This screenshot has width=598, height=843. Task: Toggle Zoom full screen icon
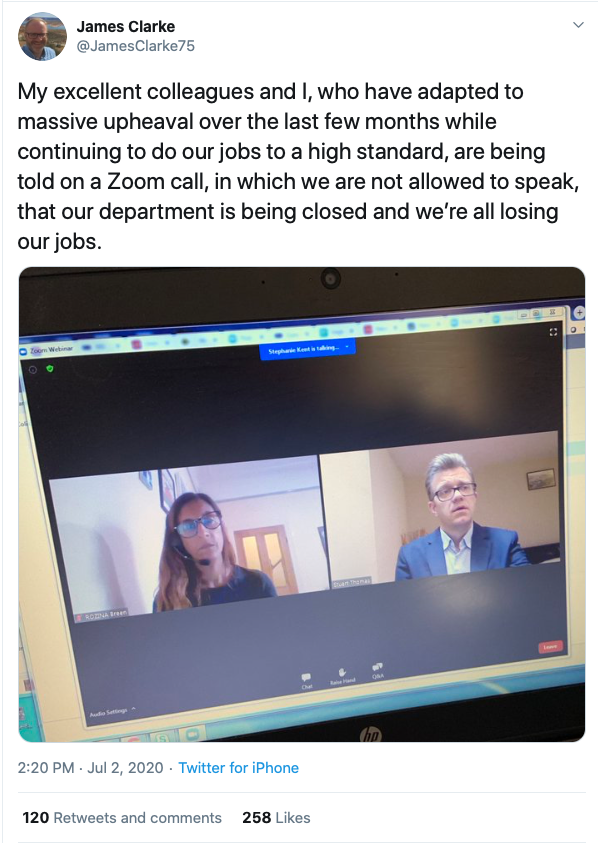(552, 332)
